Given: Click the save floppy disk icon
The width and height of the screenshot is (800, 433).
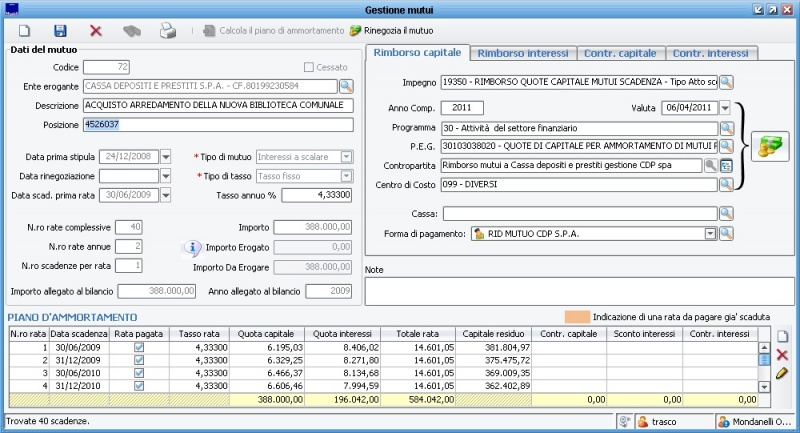Looking at the screenshot, I should (x=60, y=31).
